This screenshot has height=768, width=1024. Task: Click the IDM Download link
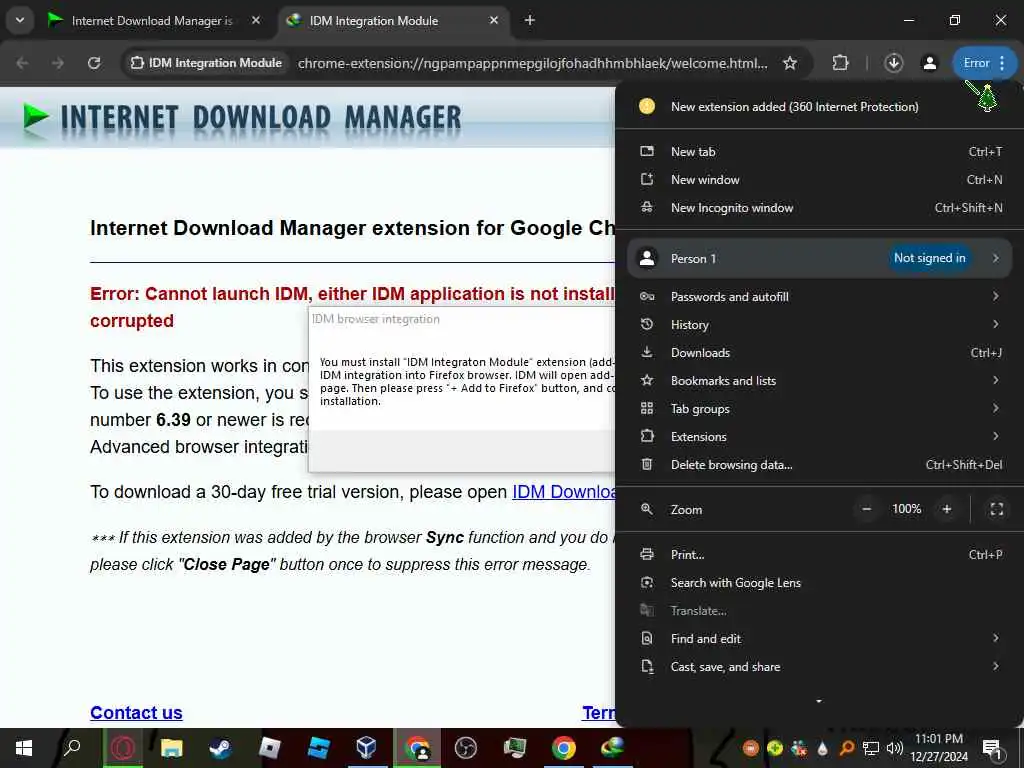564,492
